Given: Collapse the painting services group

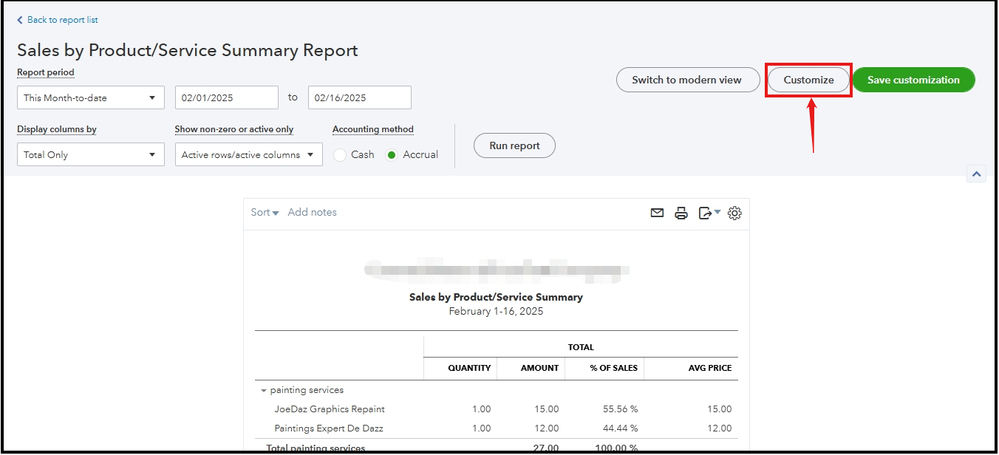Looking at the screenshot, I should pos(264,390).
